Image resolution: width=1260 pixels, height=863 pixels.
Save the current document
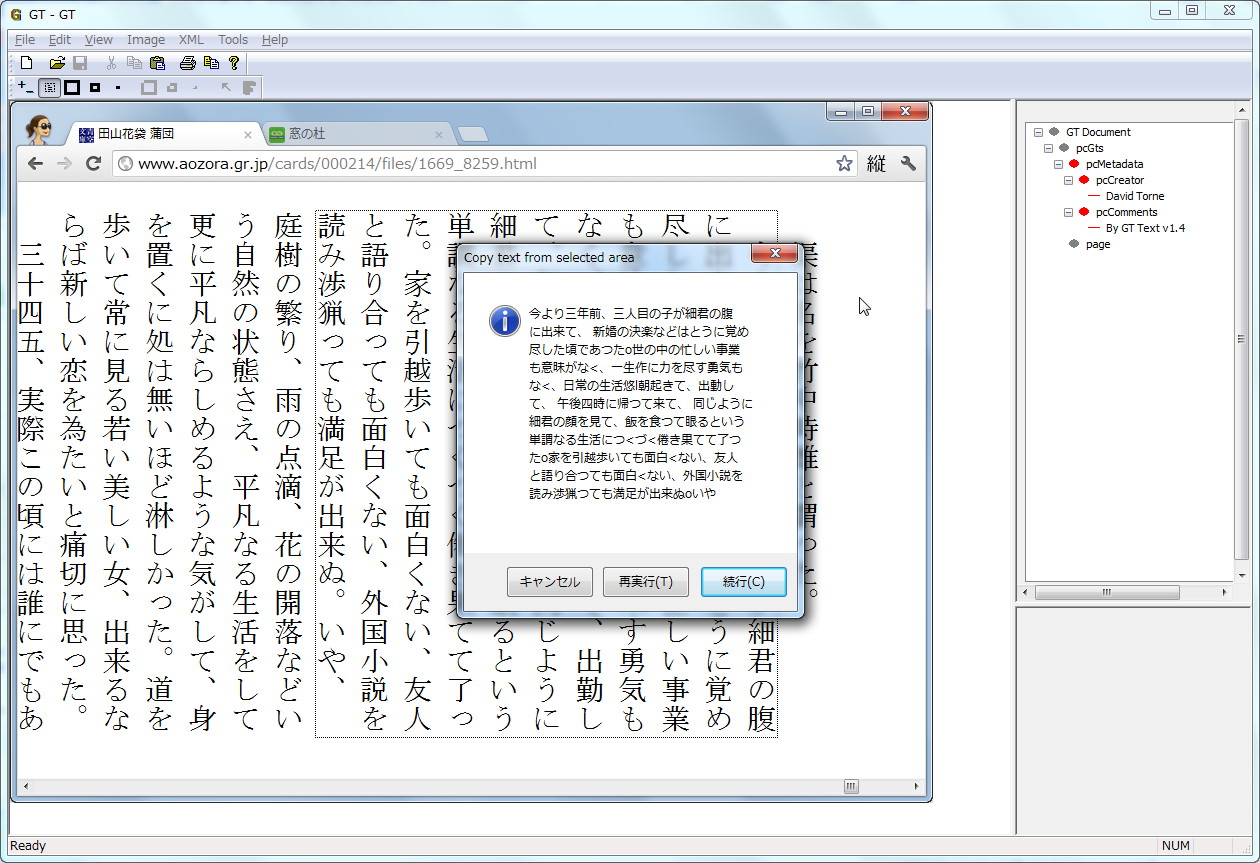click(80, 62)
